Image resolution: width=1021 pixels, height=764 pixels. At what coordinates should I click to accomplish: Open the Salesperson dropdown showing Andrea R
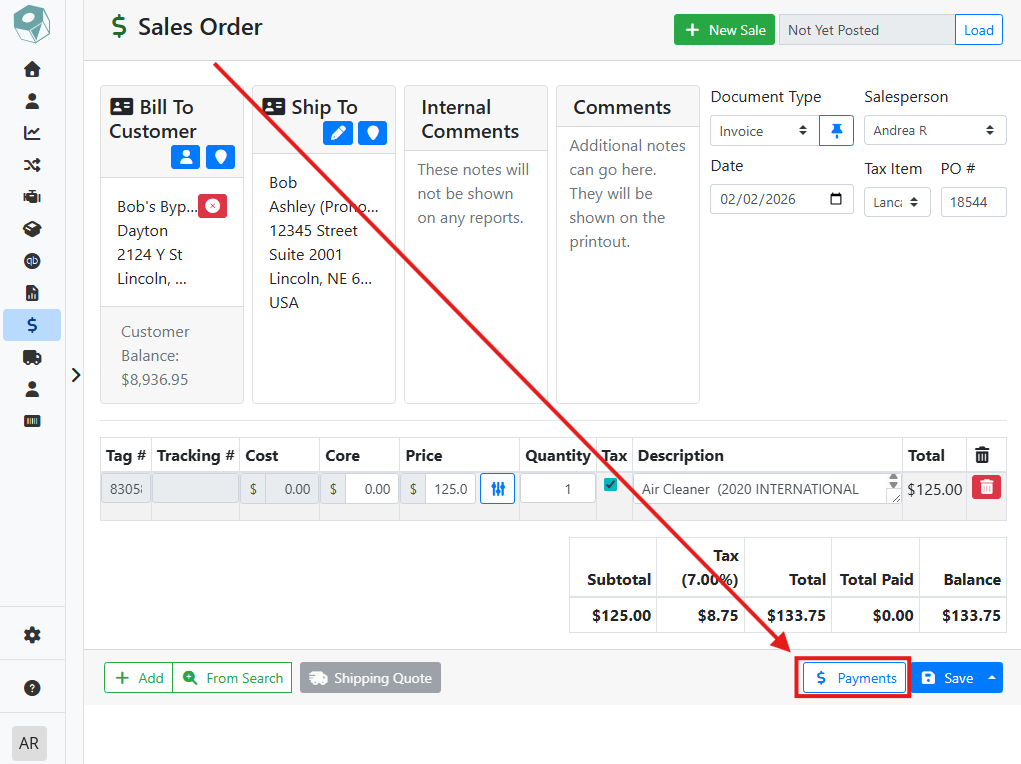934,131
